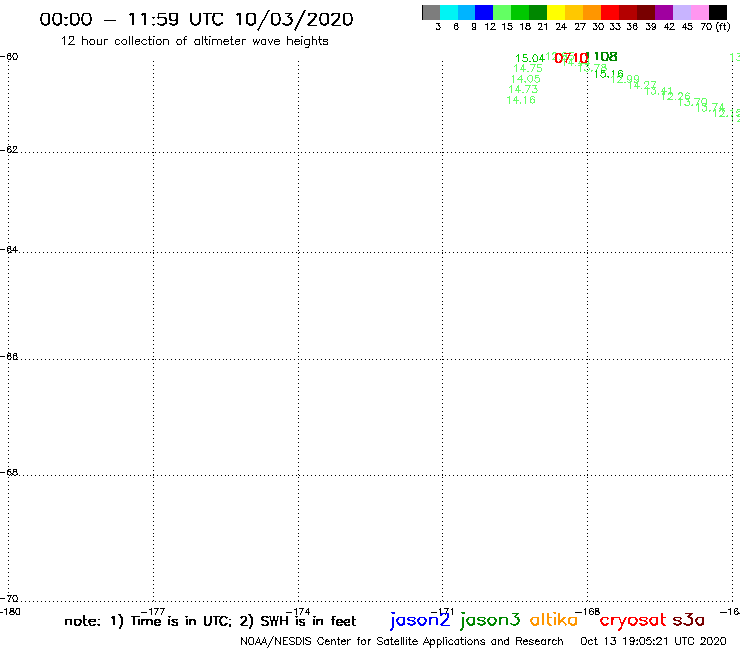Click subtitle '12 hour collection of altimeter wave heights'
This screenshot has height=650, width=740.
194,41
